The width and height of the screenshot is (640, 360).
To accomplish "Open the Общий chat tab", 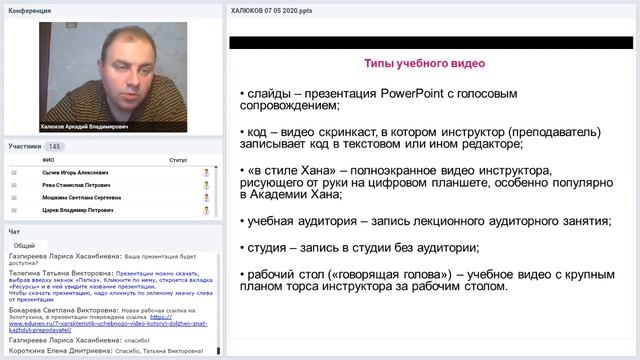I will tap(24, 246).
